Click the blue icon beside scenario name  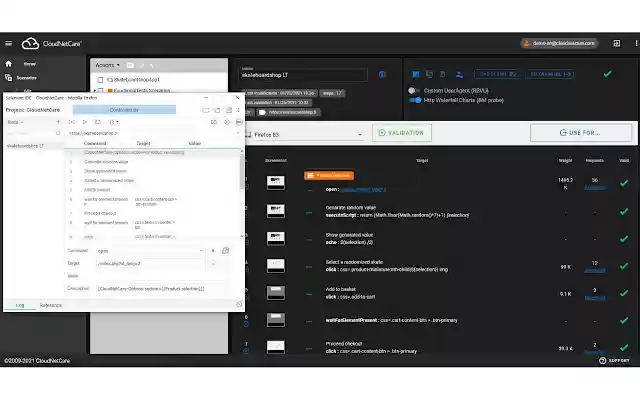pyautogui.click(x=382, y=75)
